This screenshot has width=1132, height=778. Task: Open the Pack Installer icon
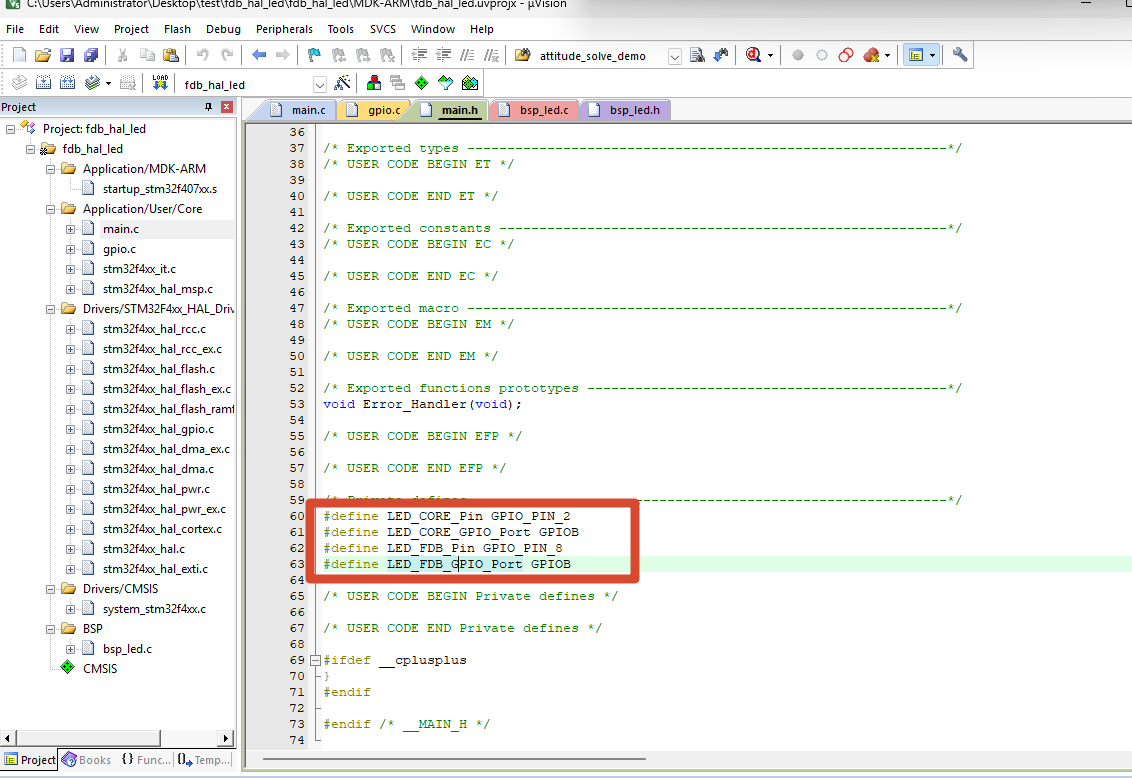[470, 83]
